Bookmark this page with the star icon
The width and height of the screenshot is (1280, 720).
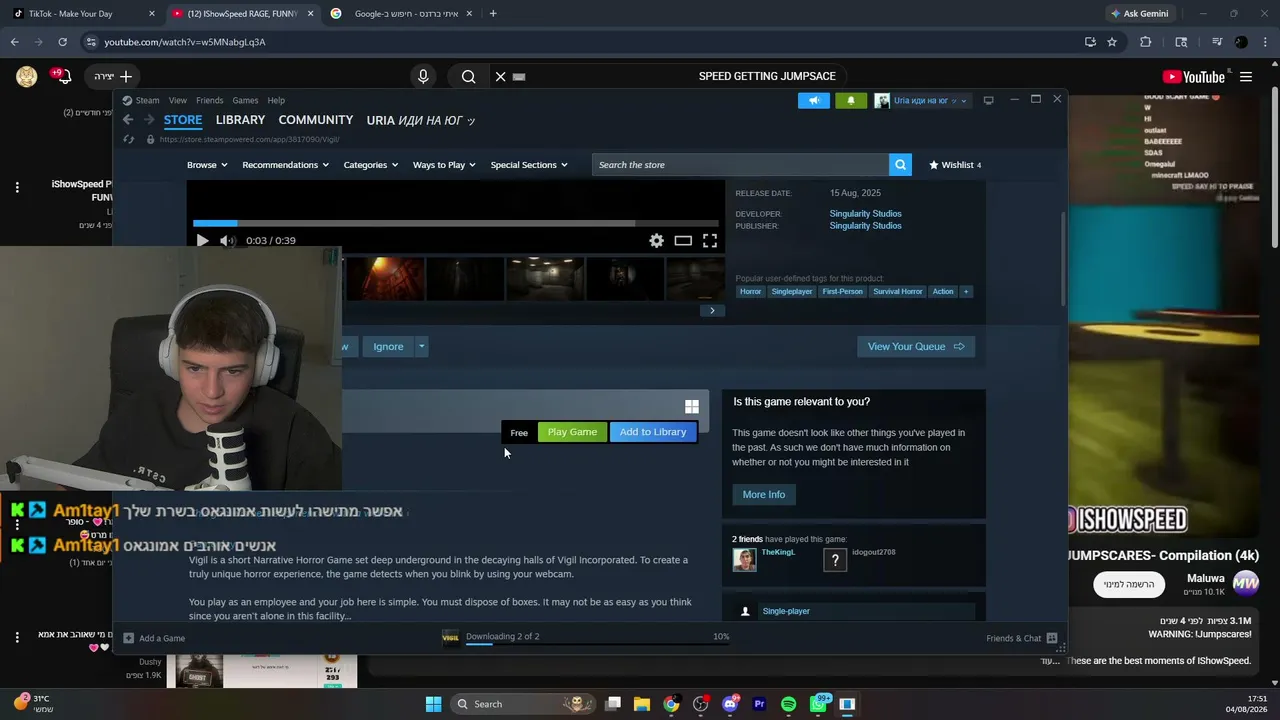click(x=1112, y=42)
